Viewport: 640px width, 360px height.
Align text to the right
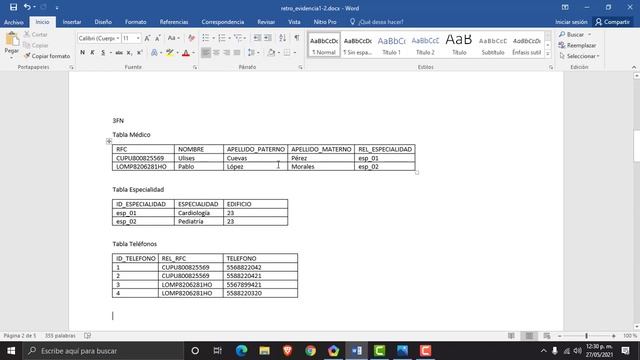[227, 52]
